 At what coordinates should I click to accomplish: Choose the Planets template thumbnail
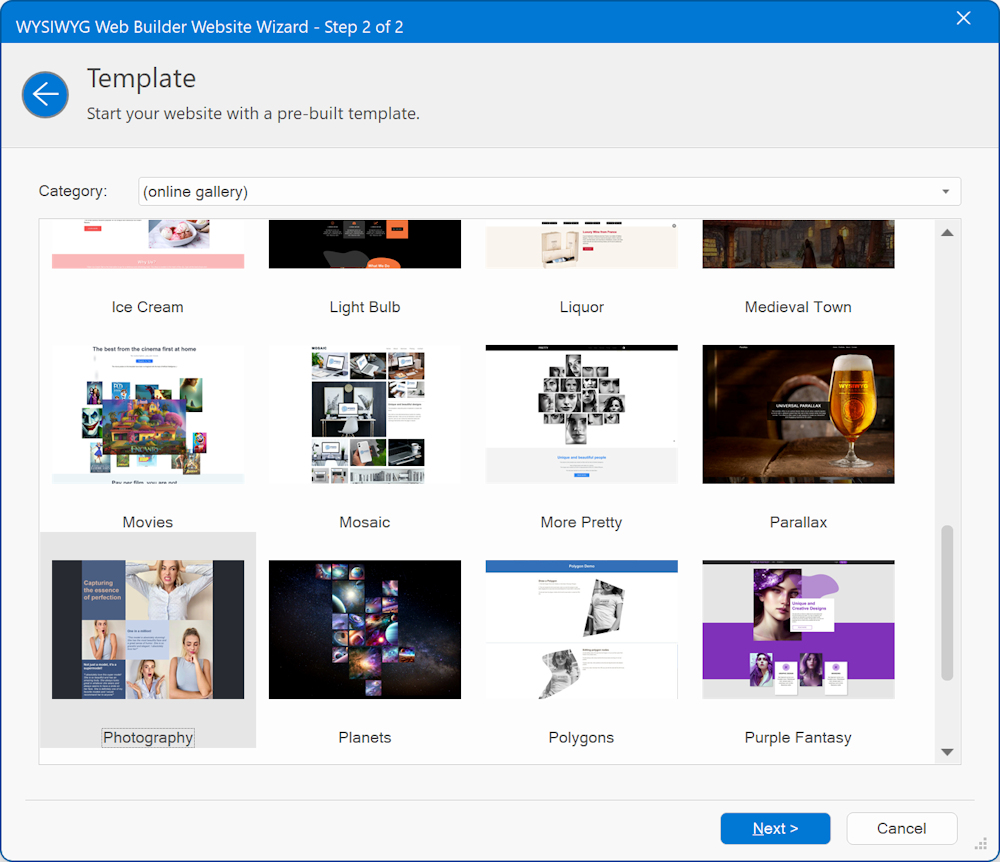click(365, 629)
